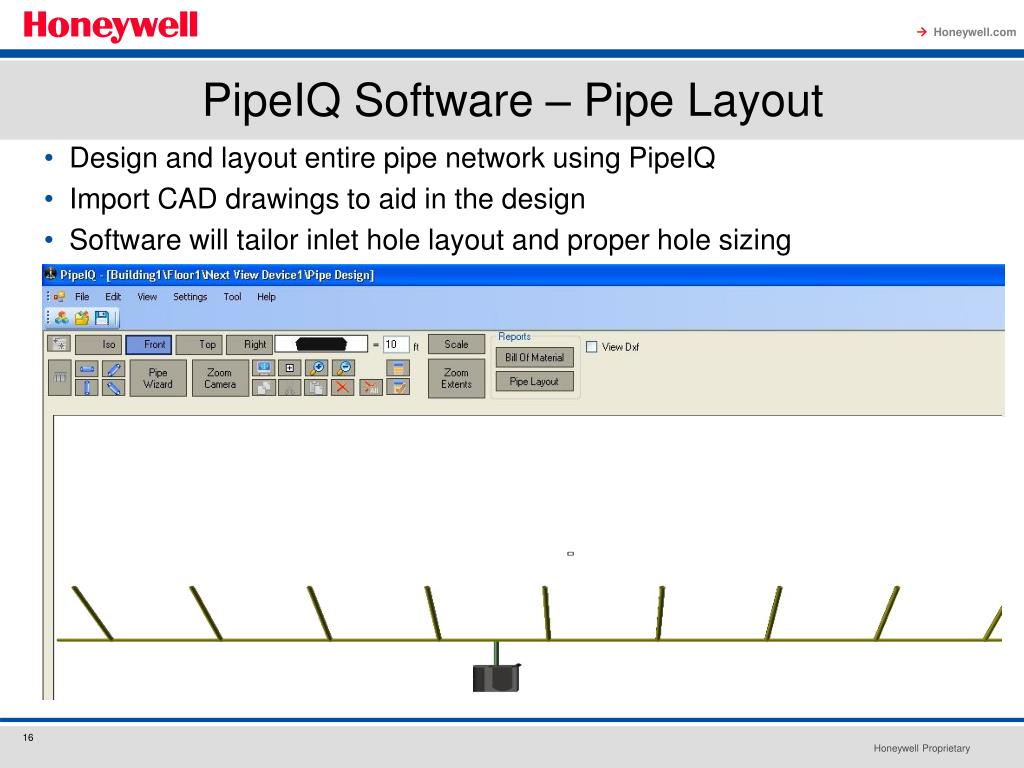The width and height of the screenshot is (1024, 768).
Task: Open the Edit menu
Action: [113, 296]
